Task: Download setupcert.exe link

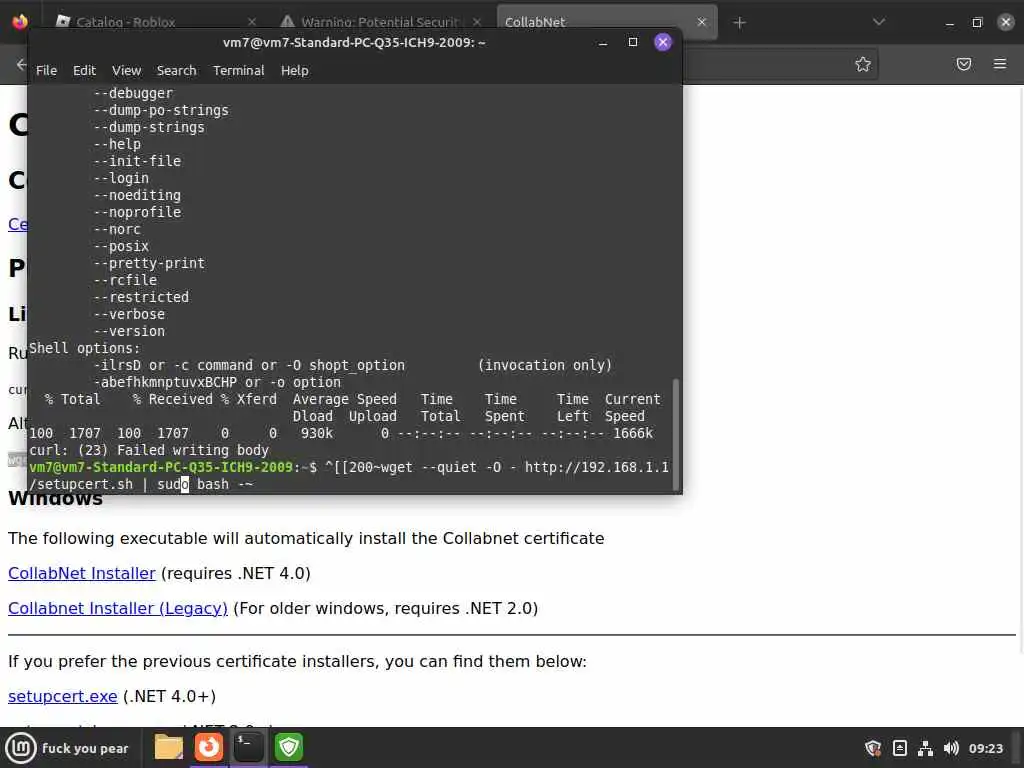Action: tap(63, 696)
